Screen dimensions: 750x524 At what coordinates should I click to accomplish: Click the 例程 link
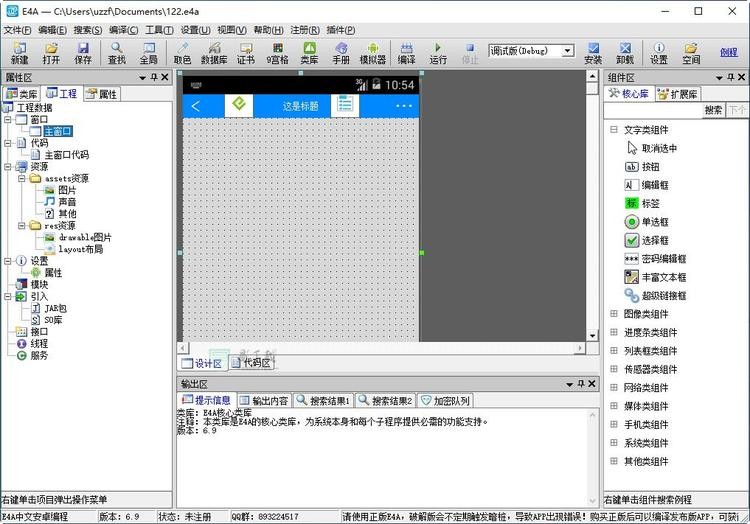pos(729,52)
